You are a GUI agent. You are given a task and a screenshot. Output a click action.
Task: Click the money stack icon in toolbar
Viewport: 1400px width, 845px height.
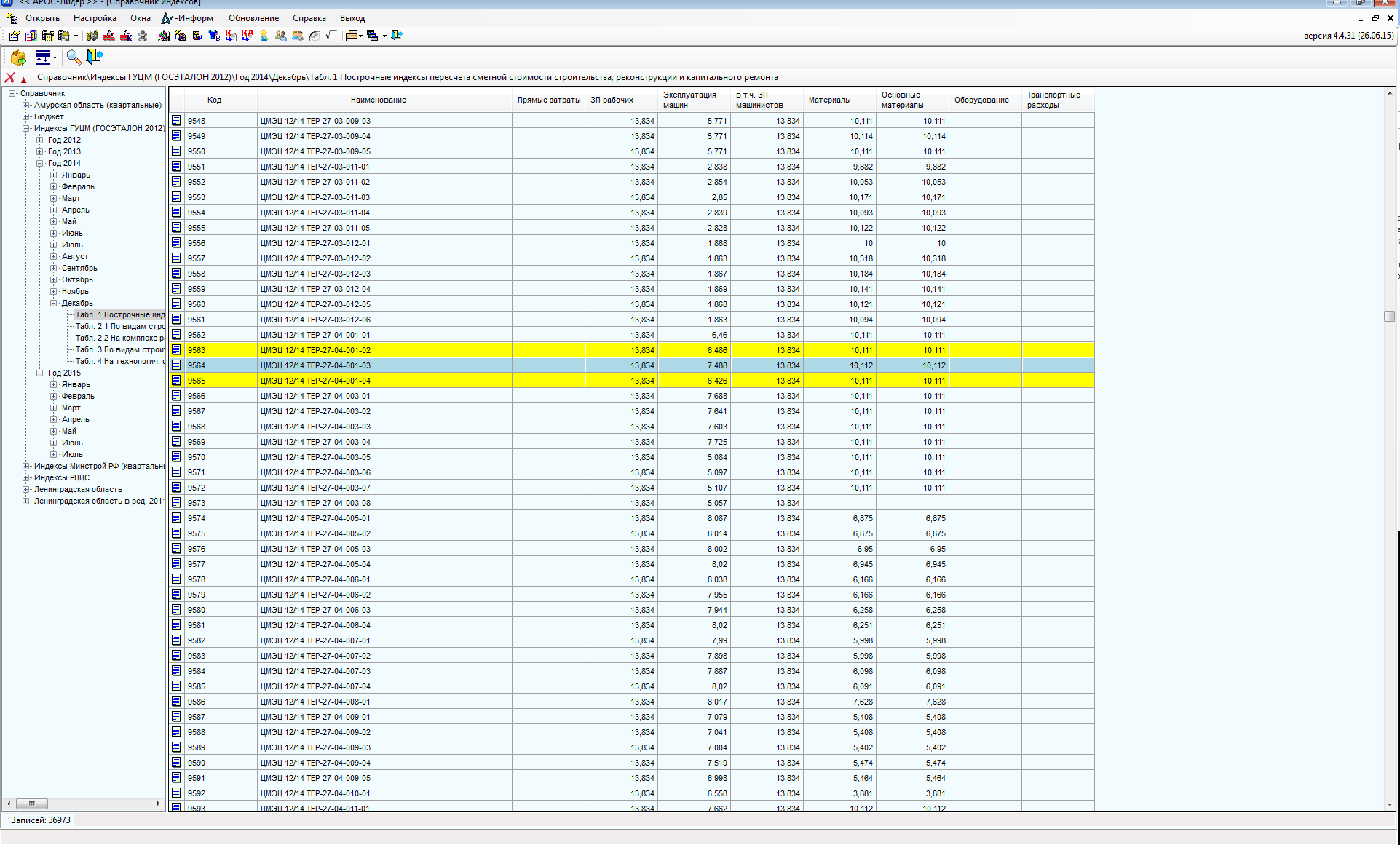pos(92,36)
